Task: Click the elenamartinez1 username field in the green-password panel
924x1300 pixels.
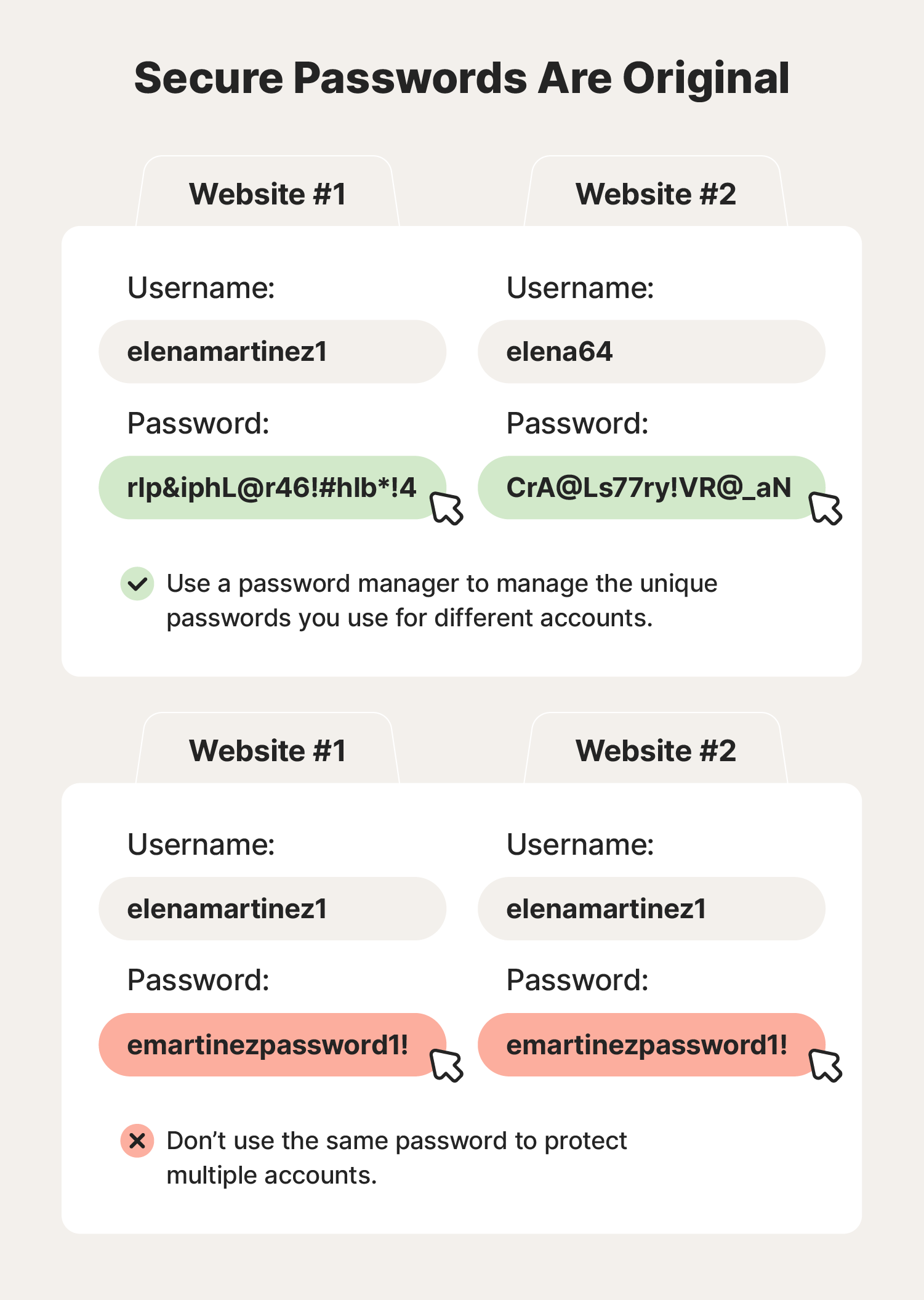Action: click(272, 352)
